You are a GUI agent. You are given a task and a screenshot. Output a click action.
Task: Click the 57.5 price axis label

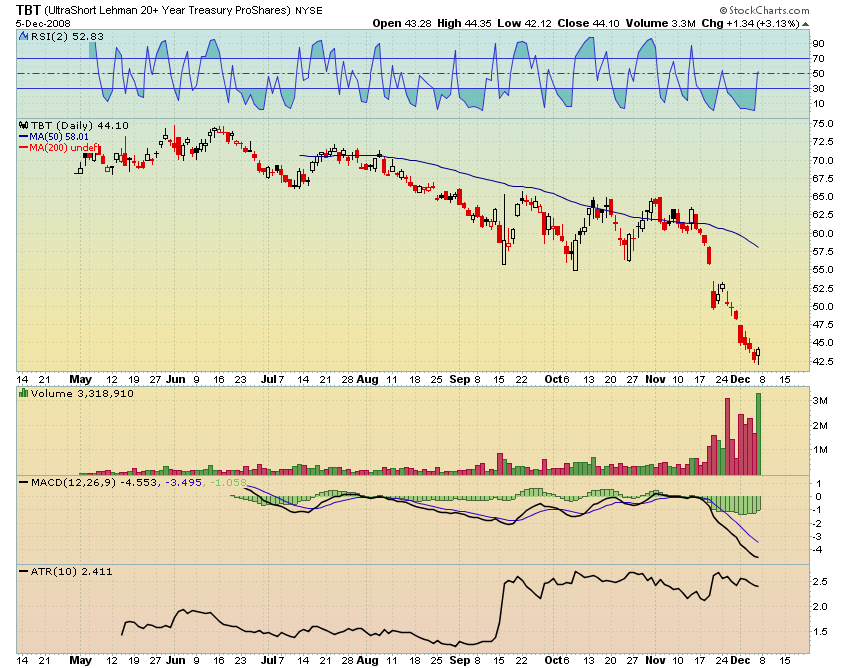(x=823, y=252)
